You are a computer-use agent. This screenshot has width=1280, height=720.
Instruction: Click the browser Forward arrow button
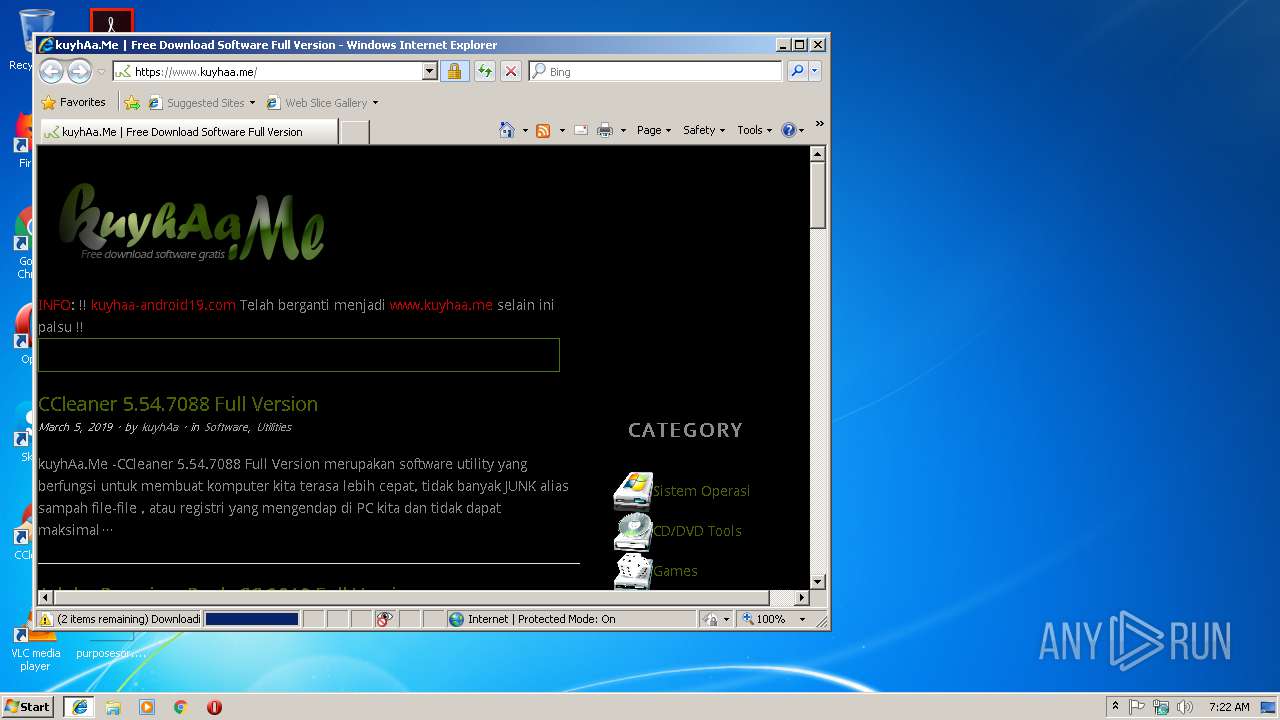pos(79,71)
